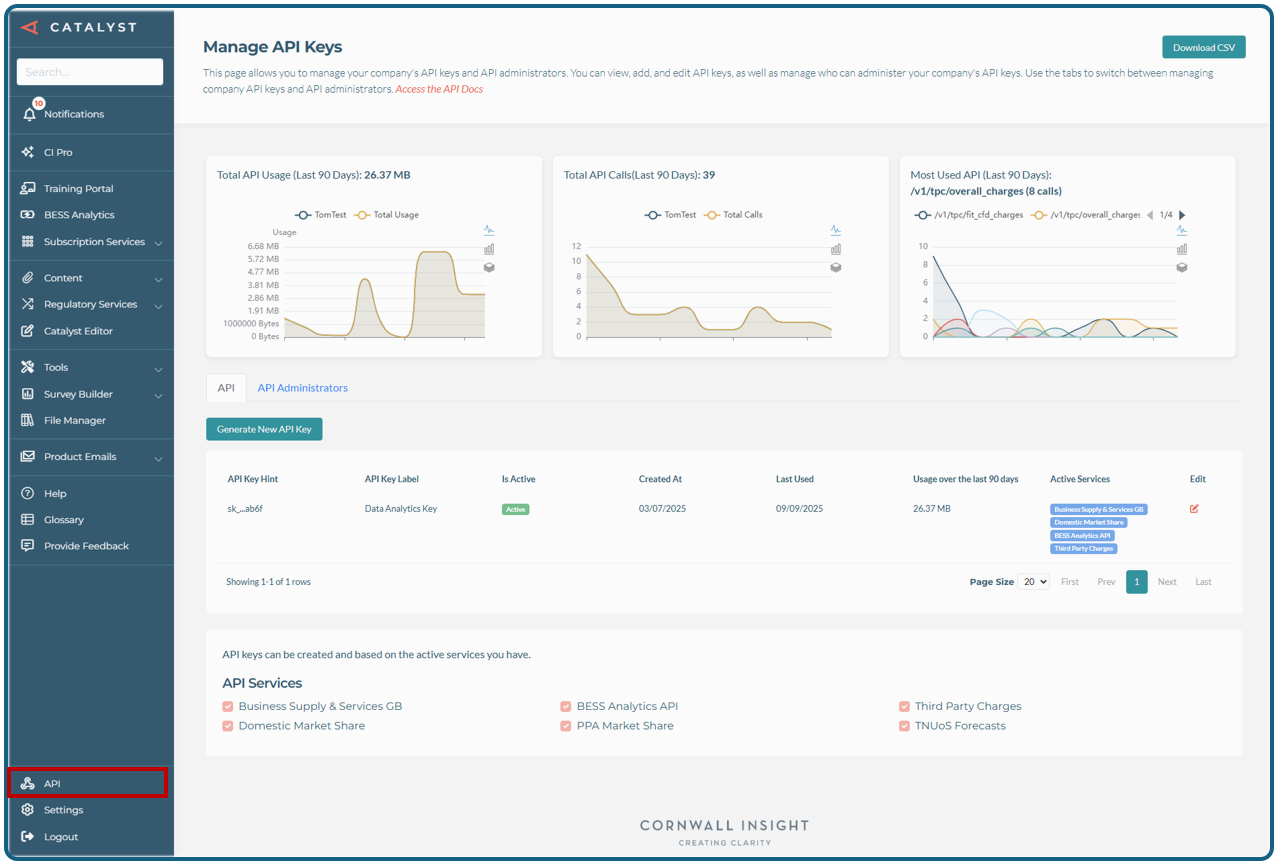Open the Training Portal icon
Screen dimensions: 1275x862
(28, 188)
